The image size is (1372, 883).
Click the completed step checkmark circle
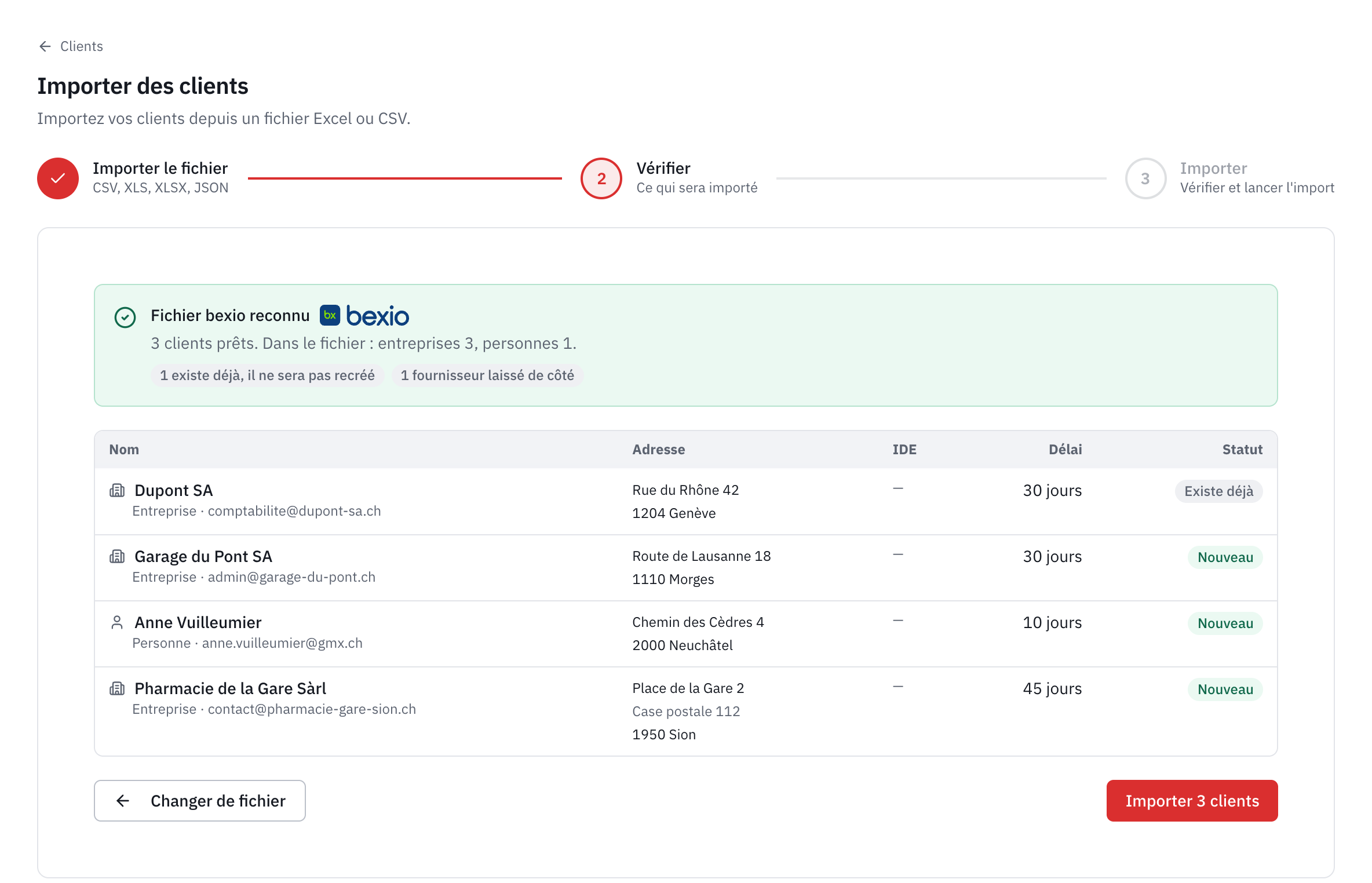[58, 178]
